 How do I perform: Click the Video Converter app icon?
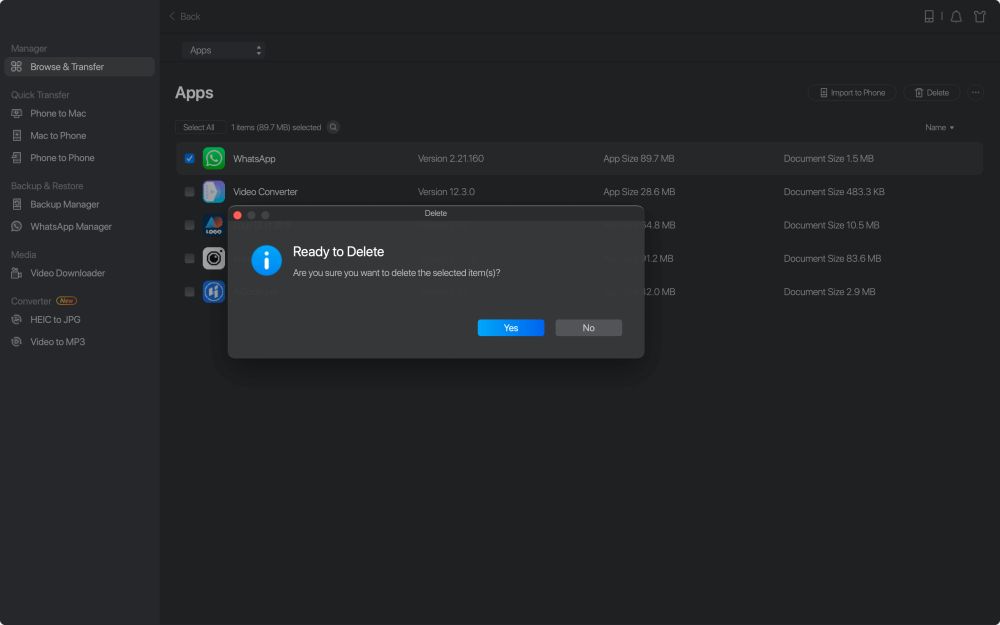click(214, 192)
